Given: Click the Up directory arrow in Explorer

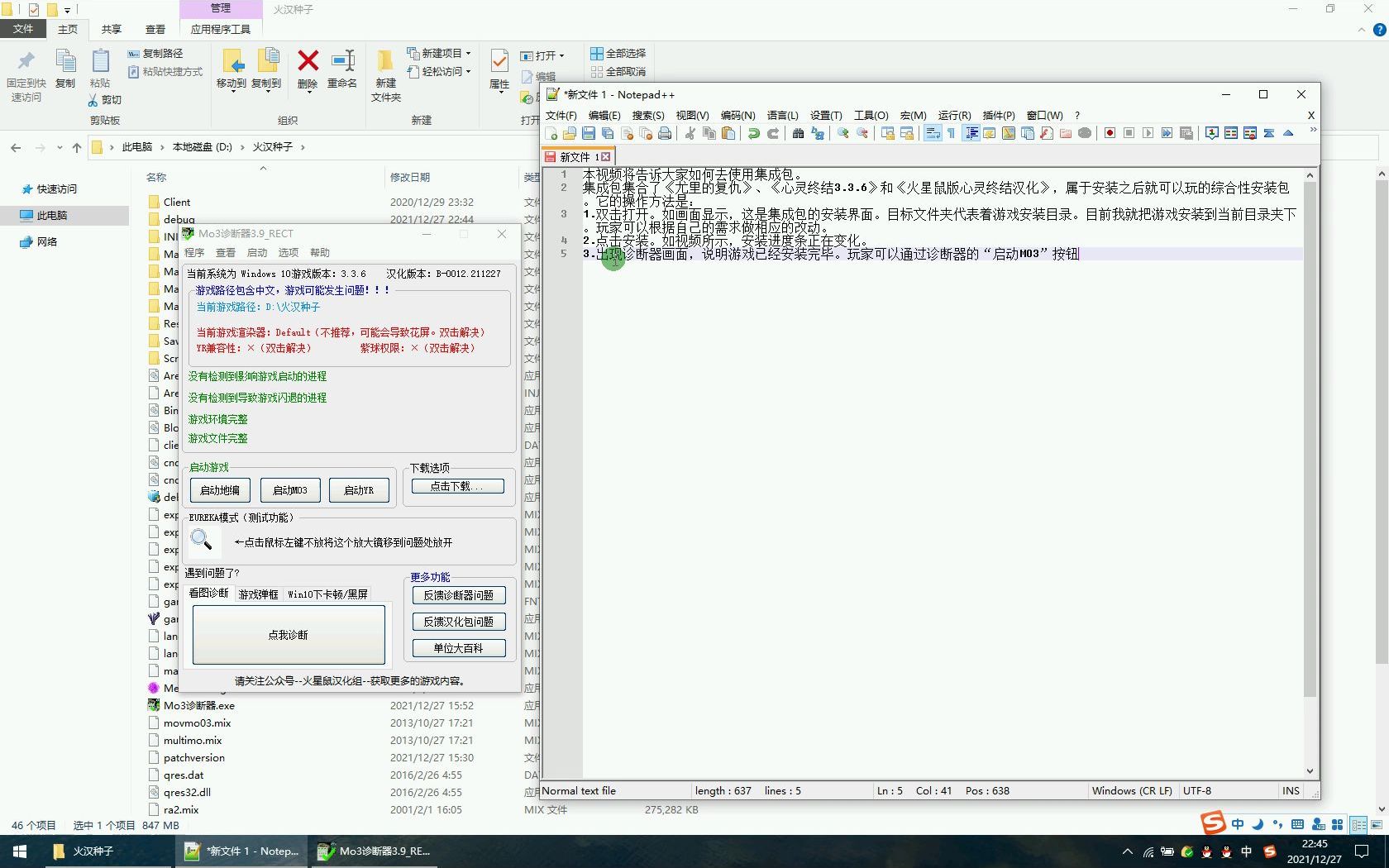Looking at the screenshot, I should coord(77,147).
